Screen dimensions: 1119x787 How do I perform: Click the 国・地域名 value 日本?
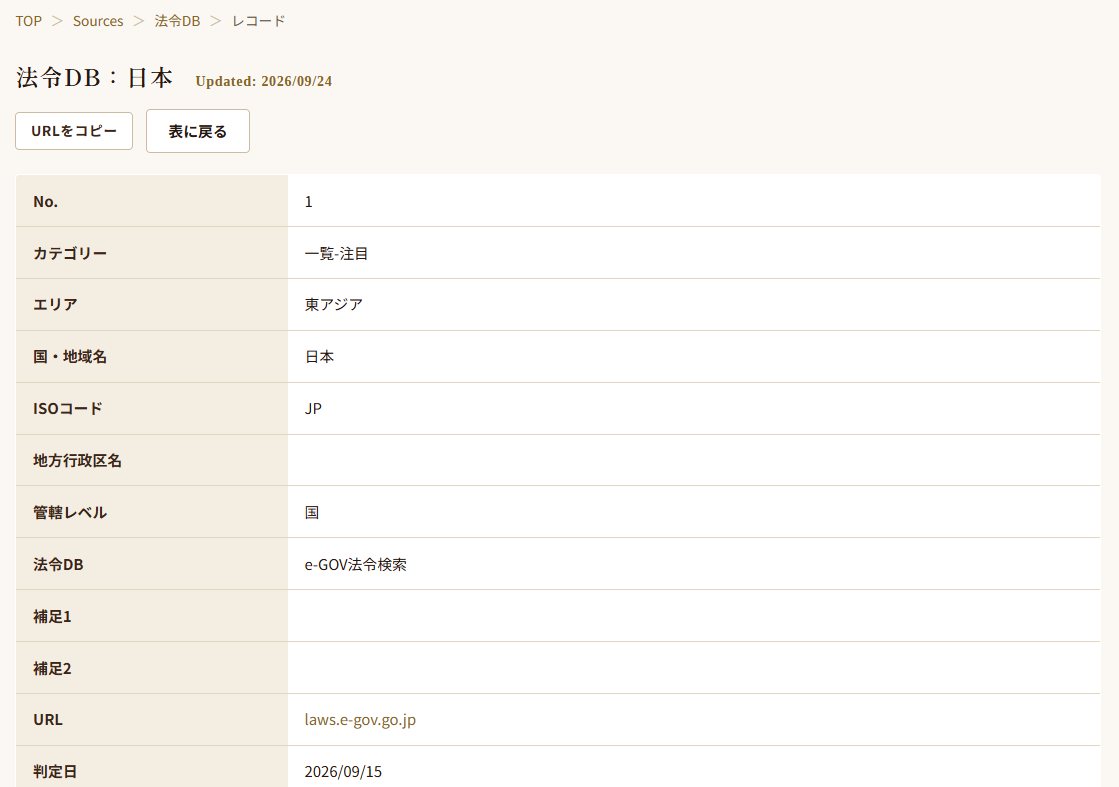(x=319, y=357)
